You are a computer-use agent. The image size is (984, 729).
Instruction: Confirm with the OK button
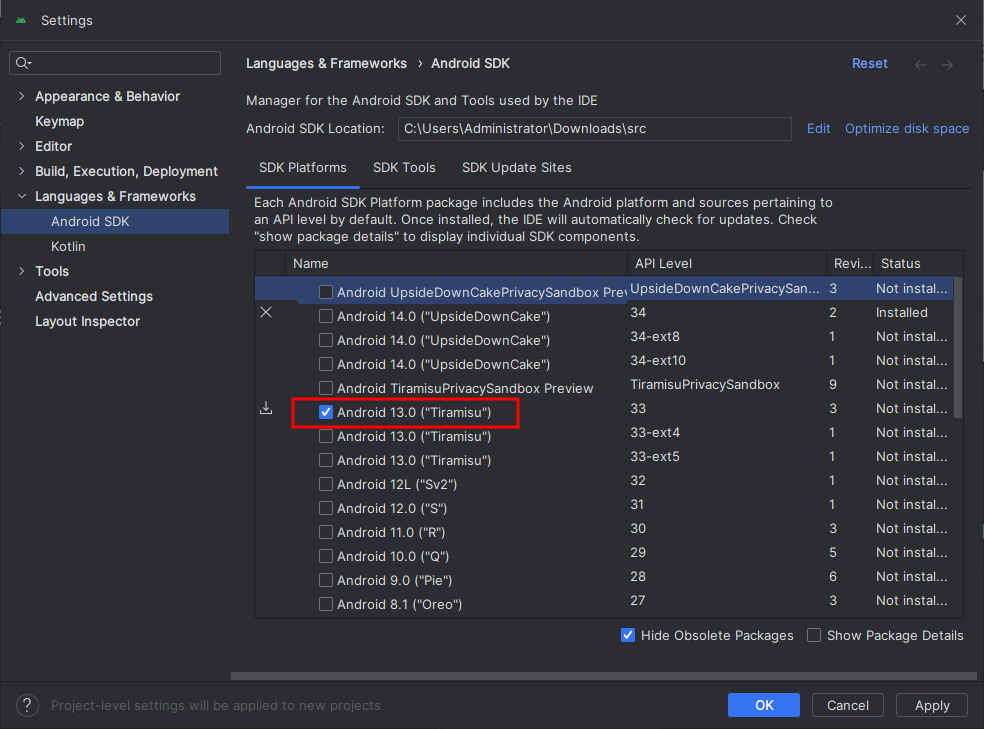764,705
